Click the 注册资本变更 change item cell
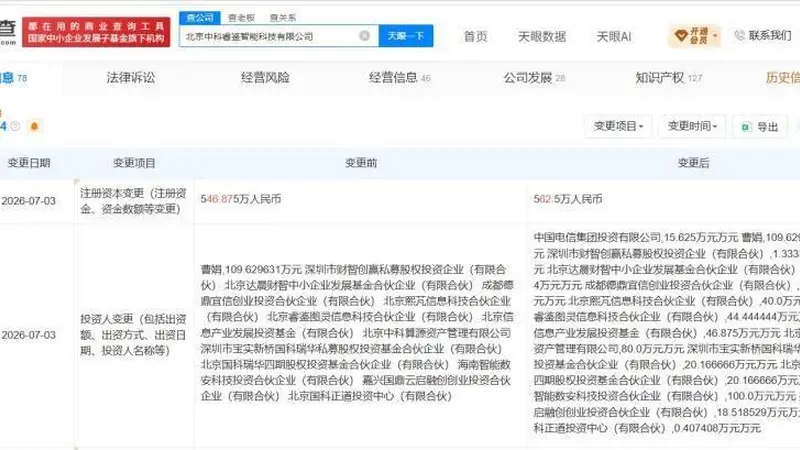The height and width of the screenshot is (450, 800). click(x=133, y=201)
